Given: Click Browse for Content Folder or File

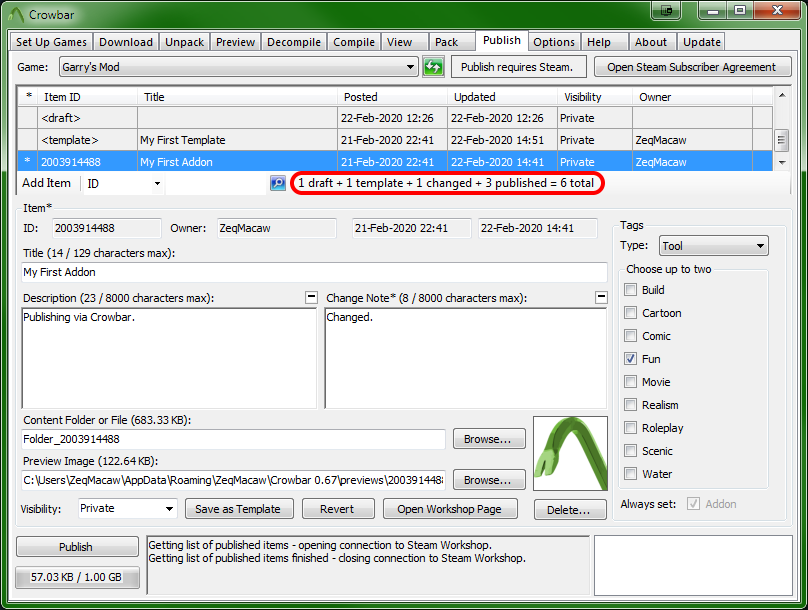Looking at the screenshot, I should [x=489, y=439].
